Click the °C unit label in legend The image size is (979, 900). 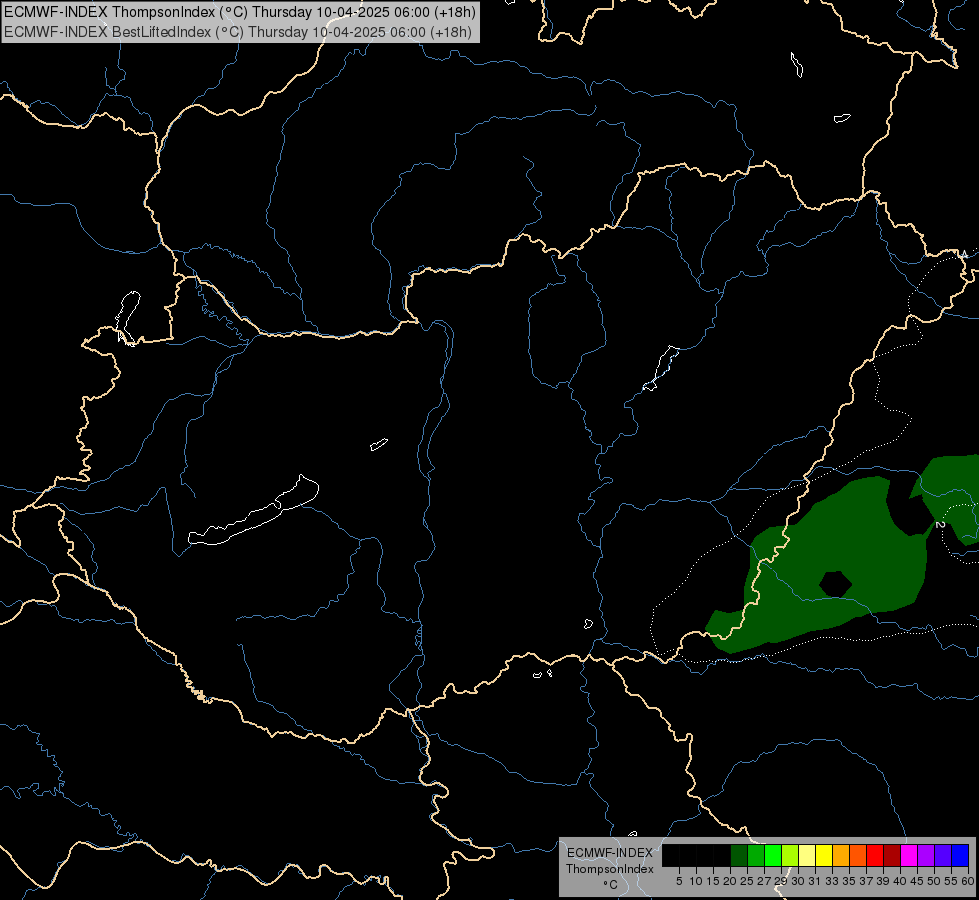[610, 884]
